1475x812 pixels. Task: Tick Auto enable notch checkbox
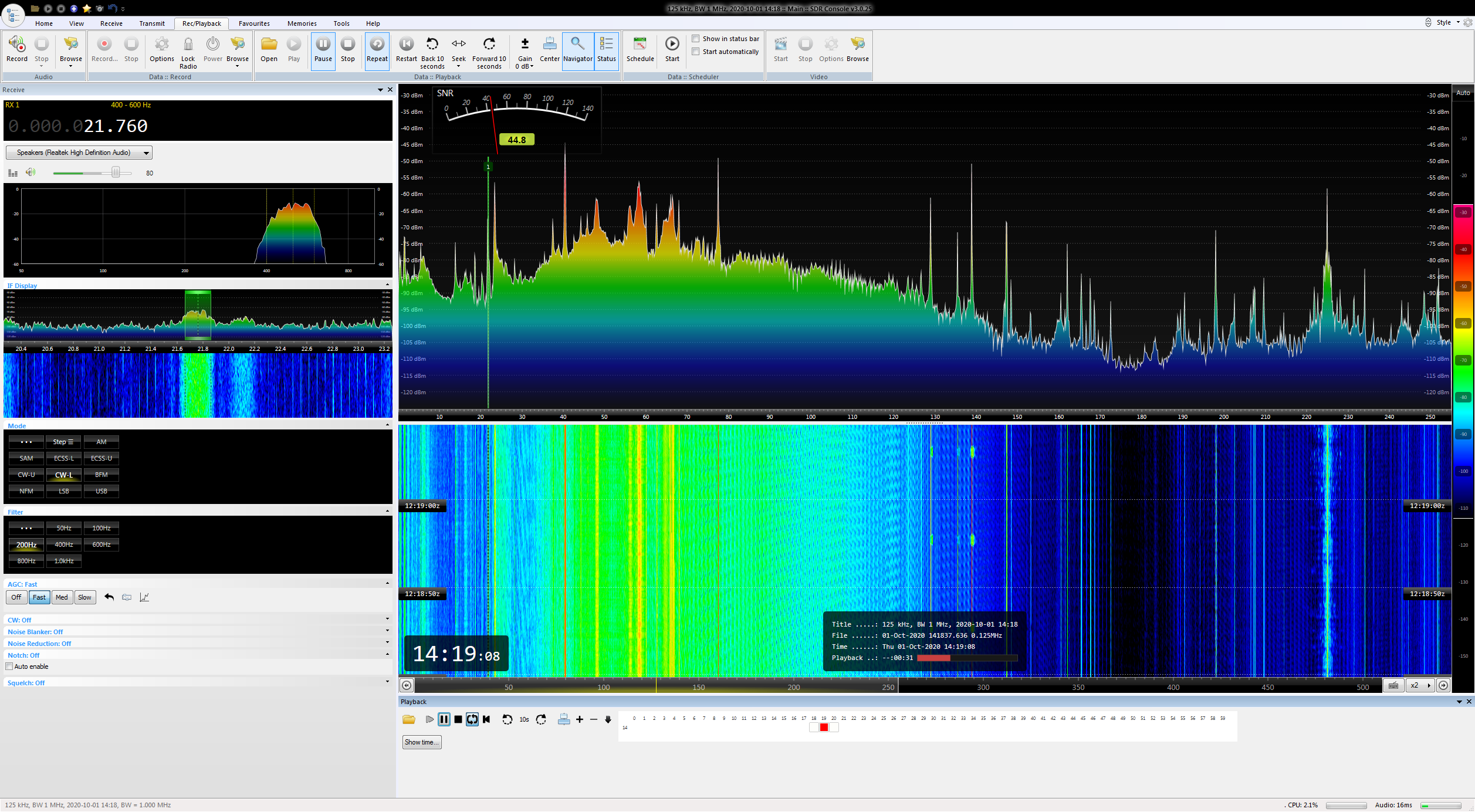(9, 666)
